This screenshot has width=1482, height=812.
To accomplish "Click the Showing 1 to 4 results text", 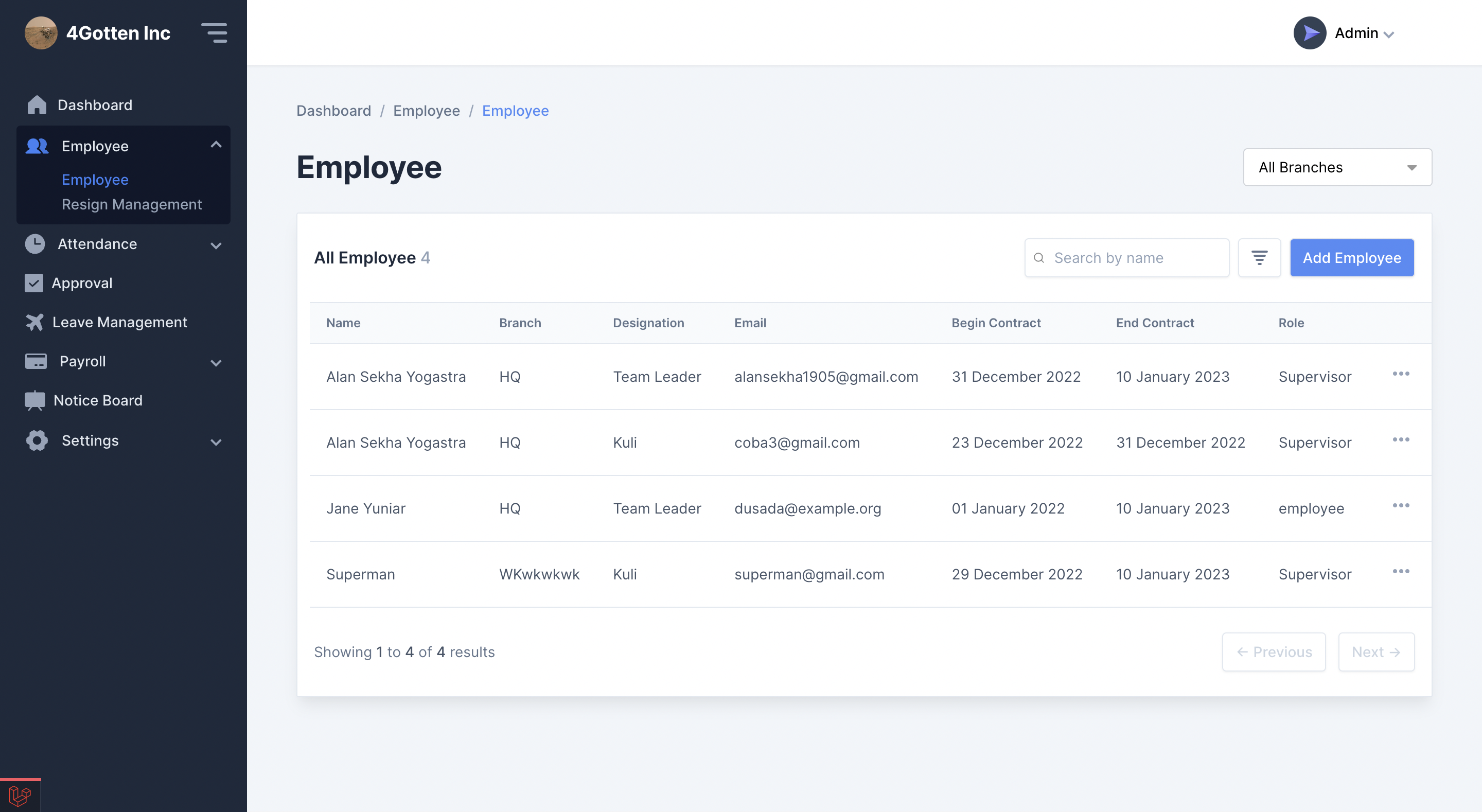I will [x=404, y=652].
